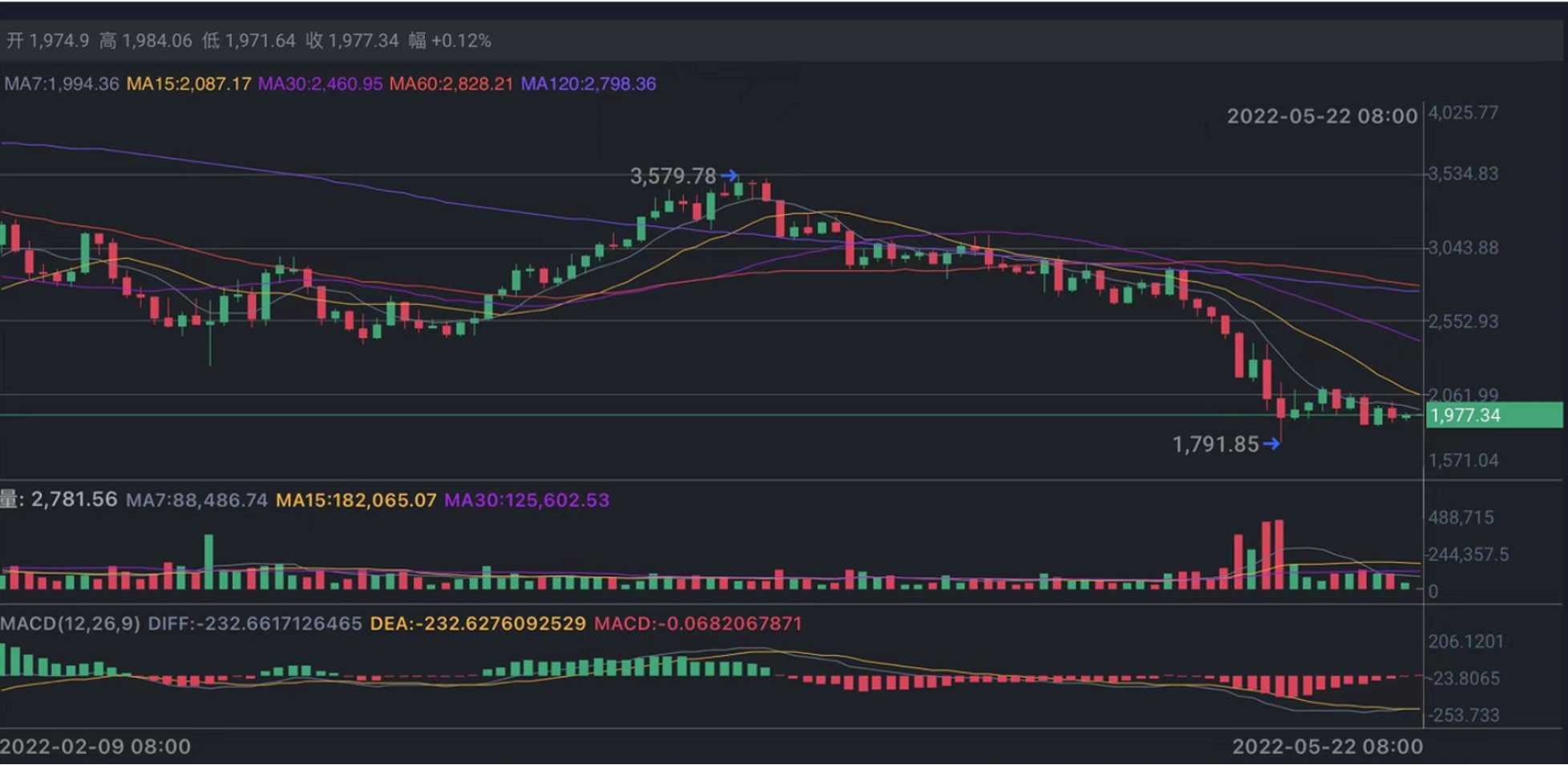The image size is (1568, 765).
Task: Click the 3,534.83 price axis label
Action: click(x=1464, y=174)
